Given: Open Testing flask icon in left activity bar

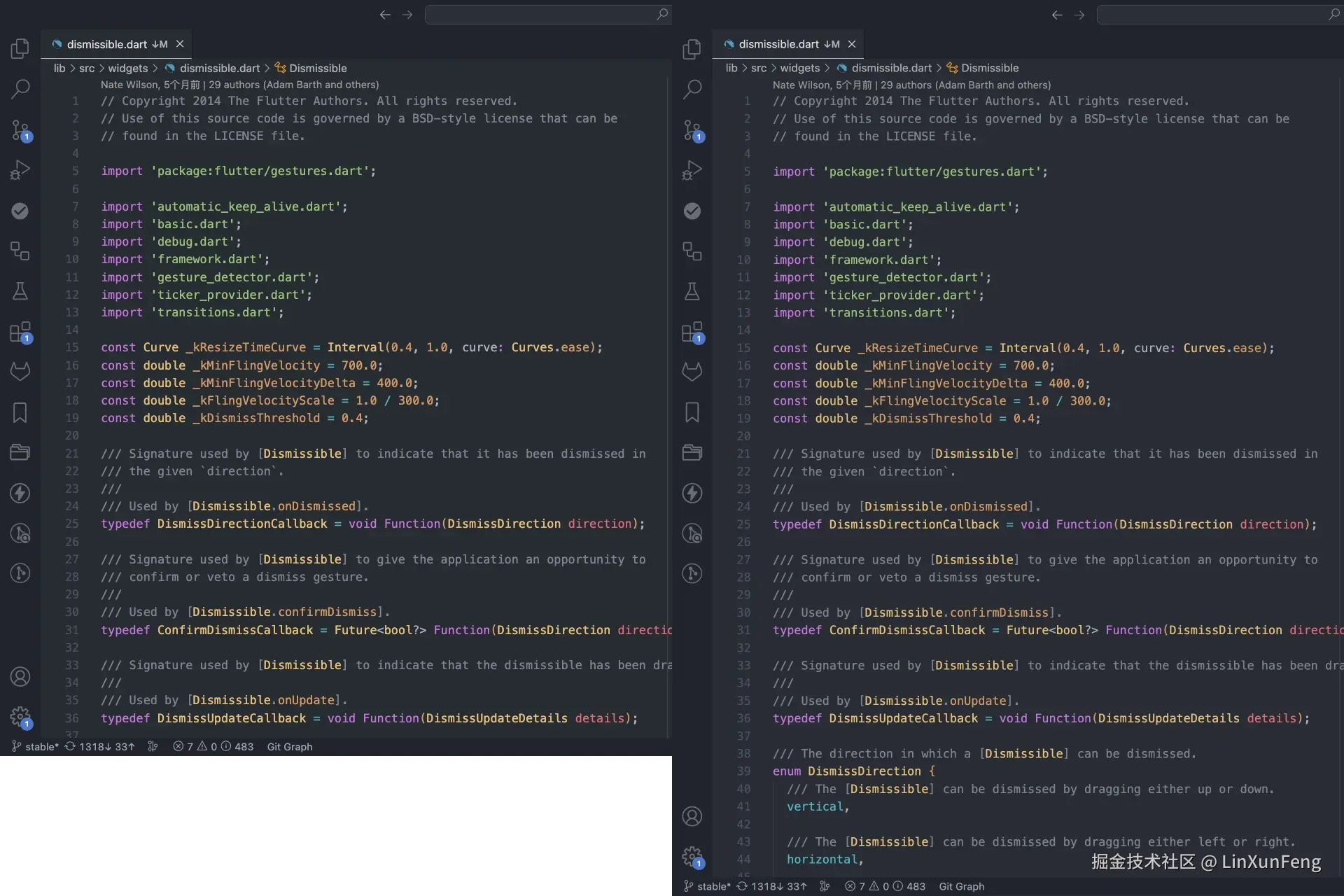Looking at the screenshot, I should (x=20, y=291).
